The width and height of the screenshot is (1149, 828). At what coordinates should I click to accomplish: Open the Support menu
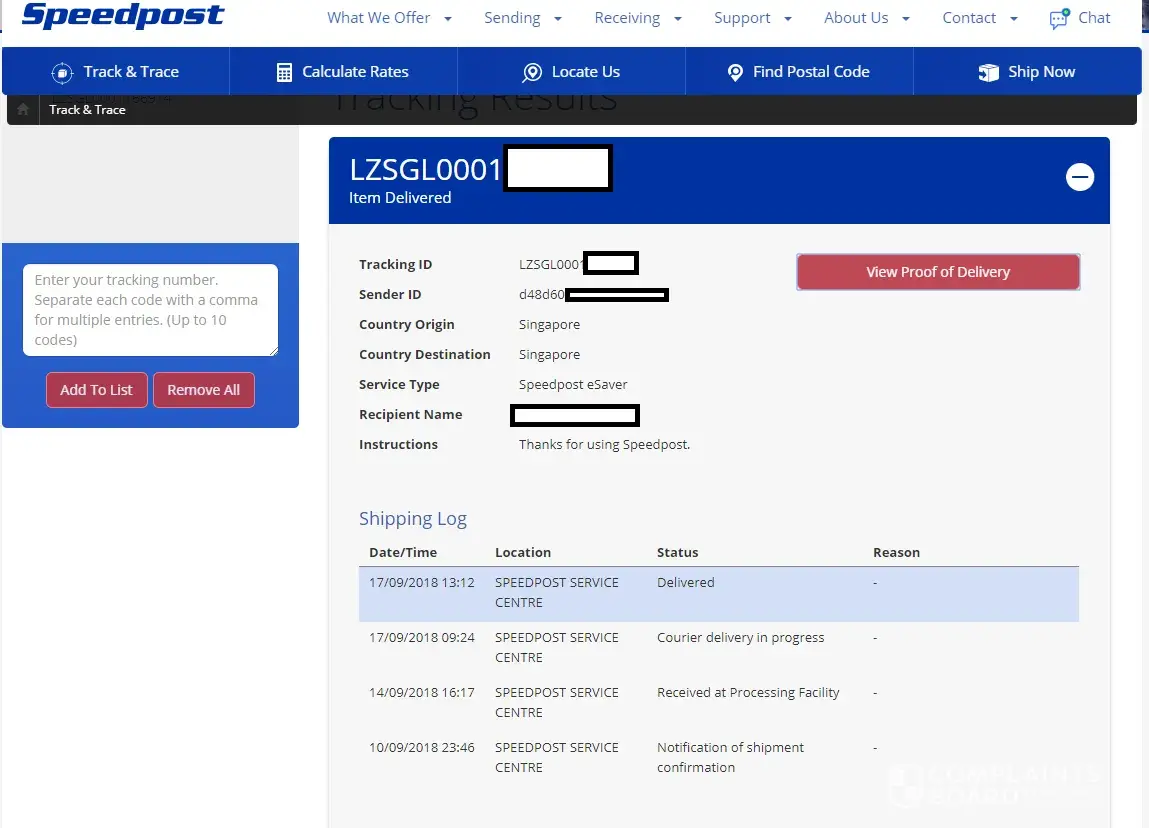coord(752,18)
